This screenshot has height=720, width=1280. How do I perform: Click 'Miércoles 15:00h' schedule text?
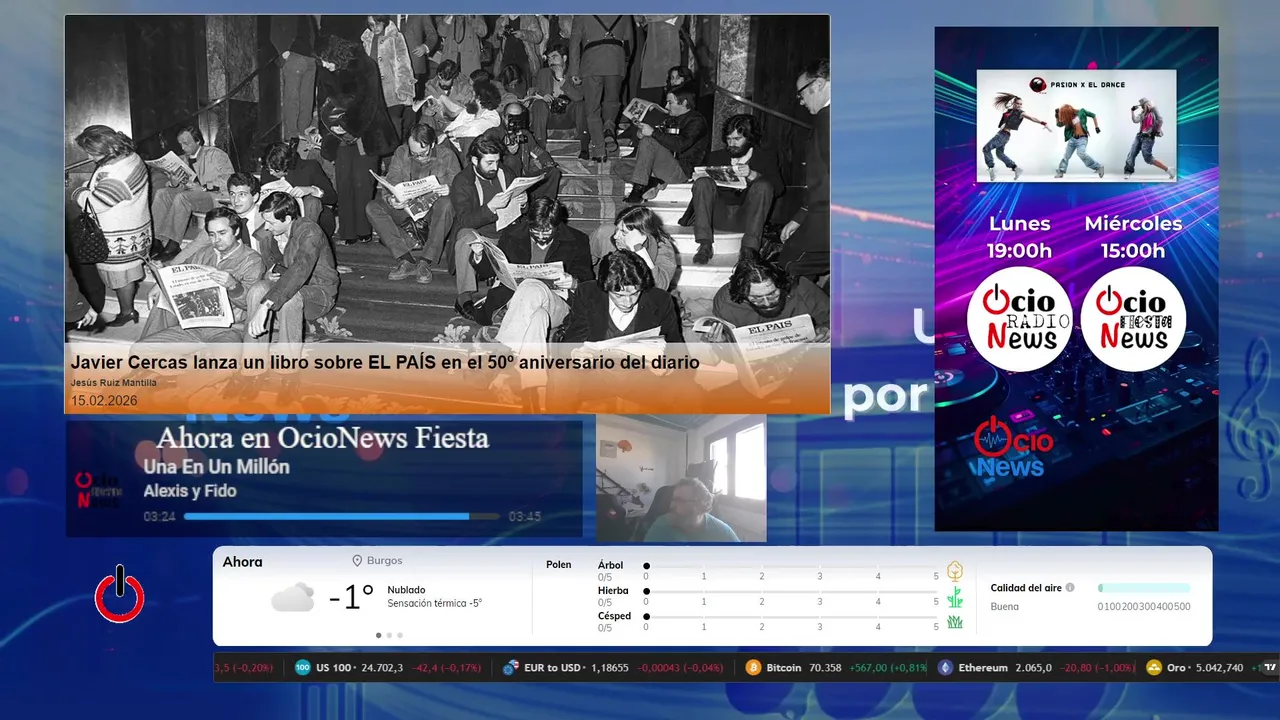point(1133,237)
